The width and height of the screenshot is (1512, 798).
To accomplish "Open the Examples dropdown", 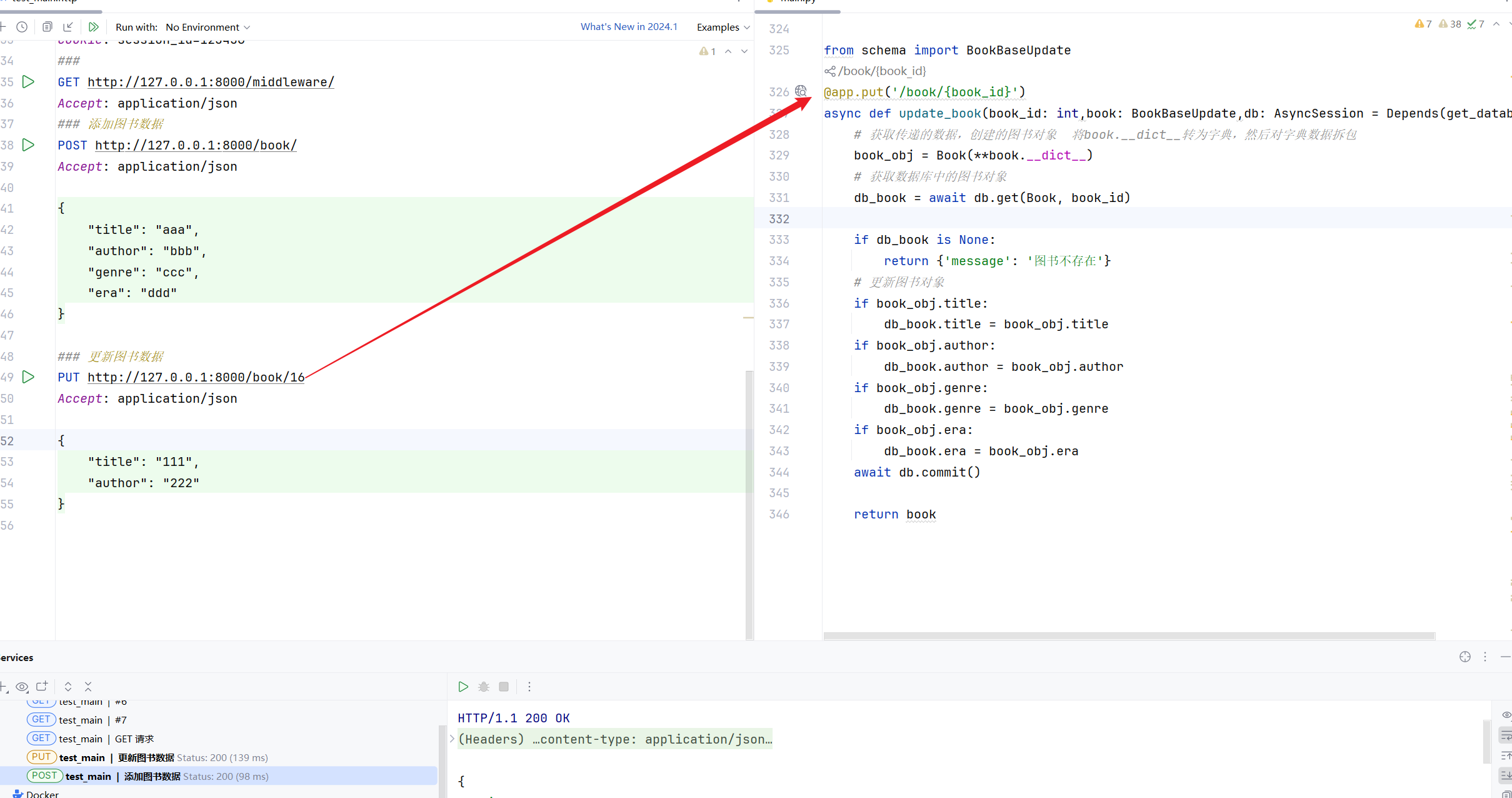I will coord(723,27).
